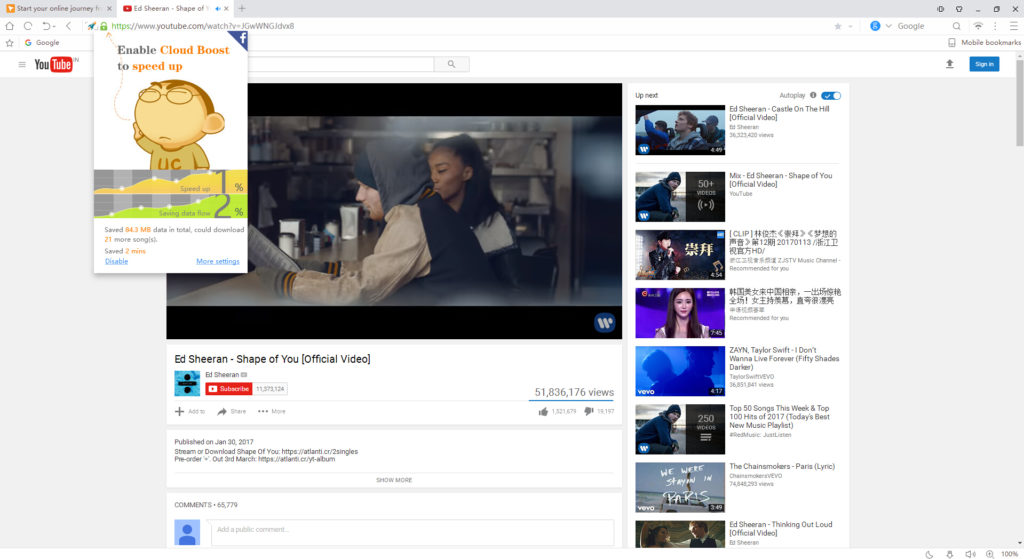Close the Start your online journey tab
1024x559 pixels.
(109, 8)
